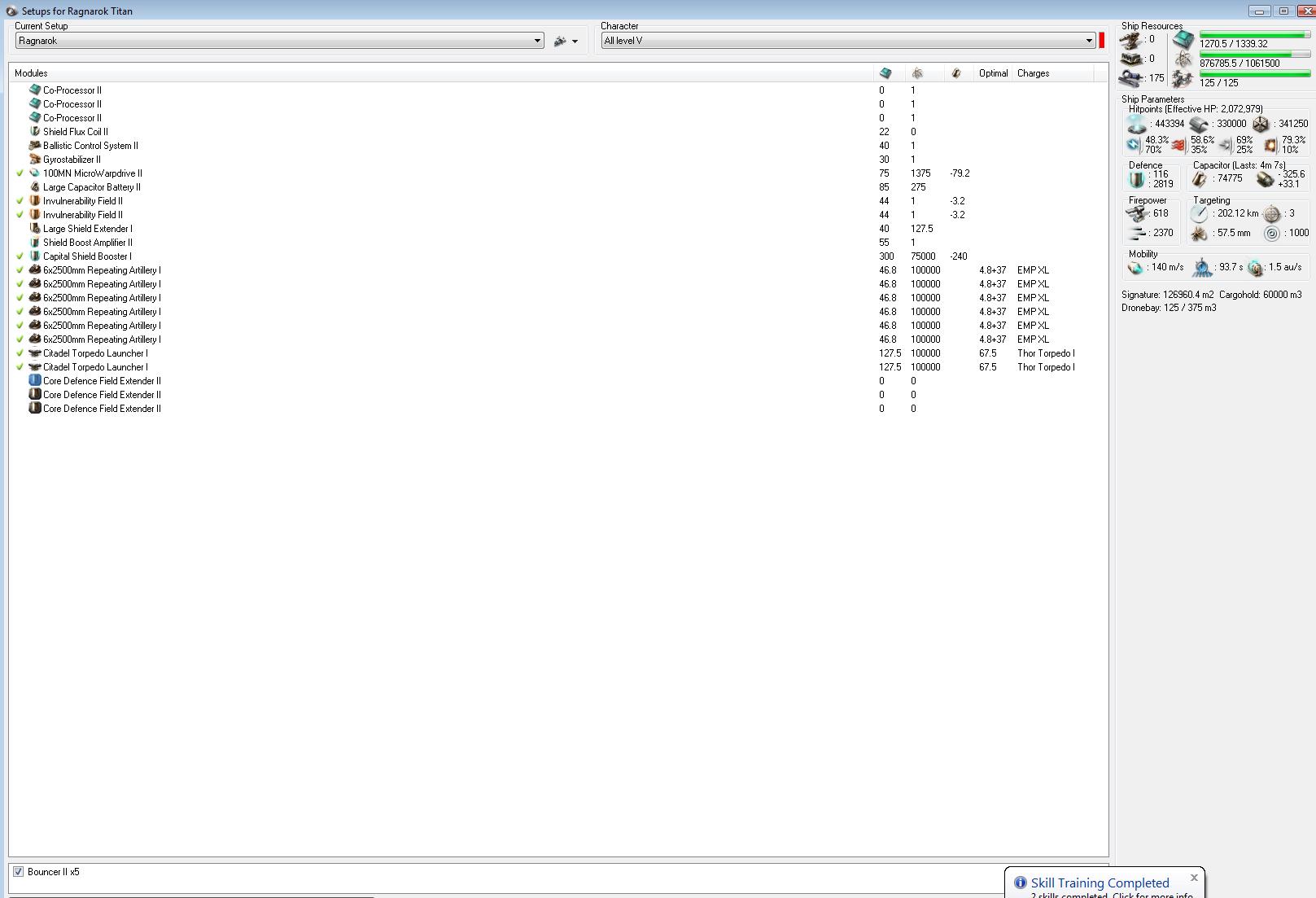Sort modules by the Charges column header
The height and width of the screenshot is (898, 1316).
(1053, 73)
